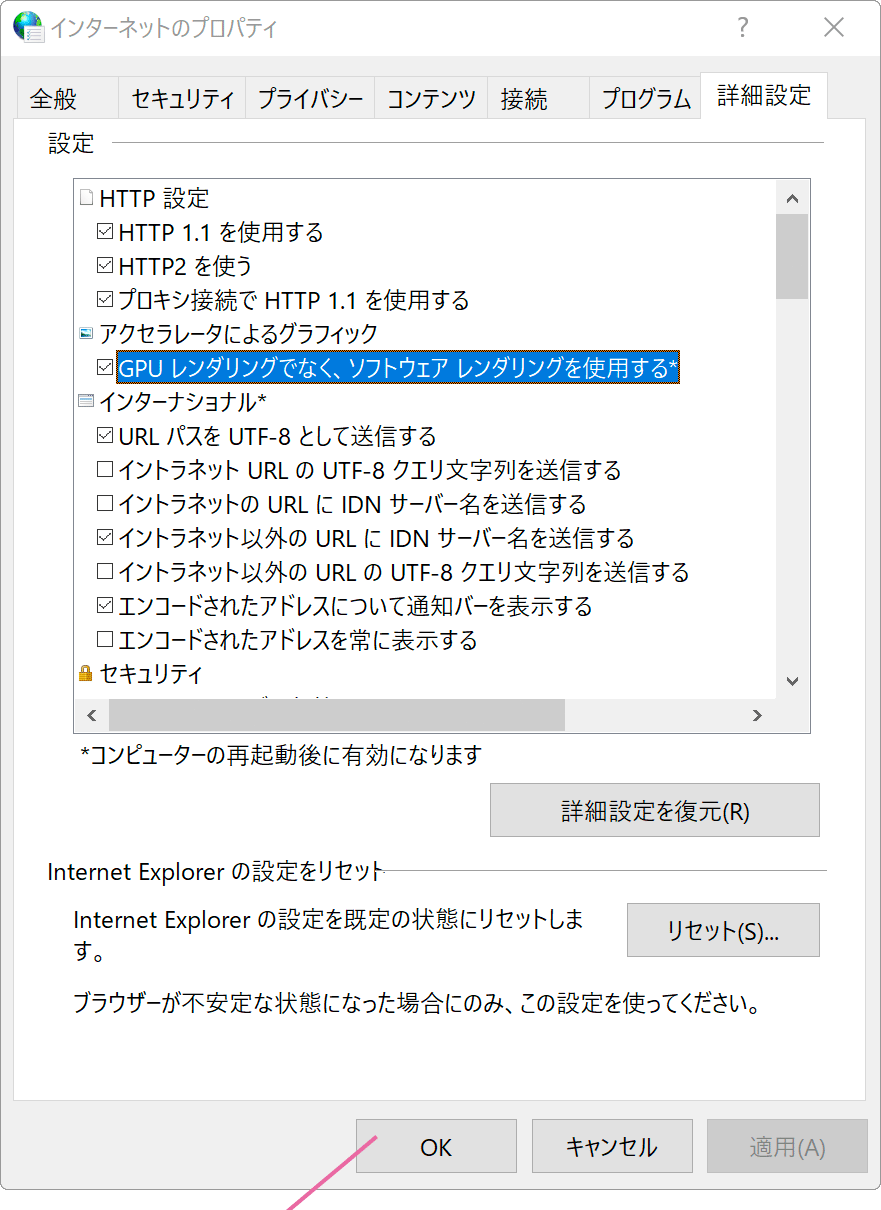Click the HTTP 設定 page icon
This screenshot has height=1210, width=881.
click(86, 197)
